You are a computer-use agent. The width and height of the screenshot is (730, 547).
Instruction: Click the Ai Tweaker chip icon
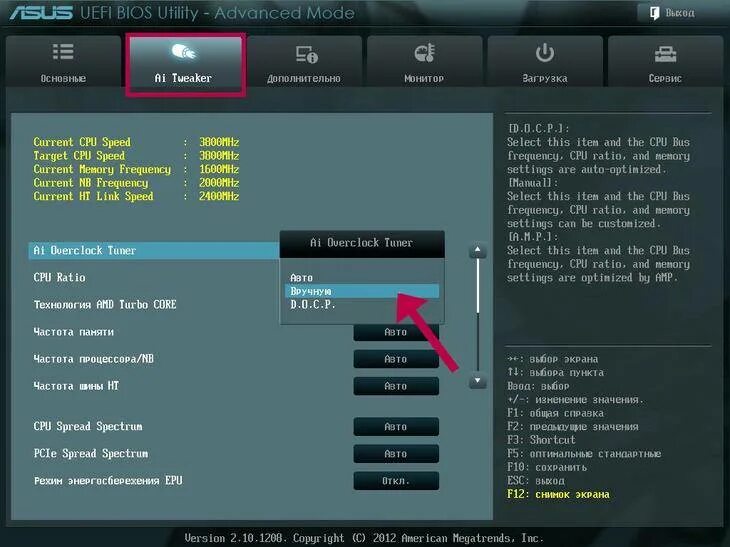click(x=183, y=52)
